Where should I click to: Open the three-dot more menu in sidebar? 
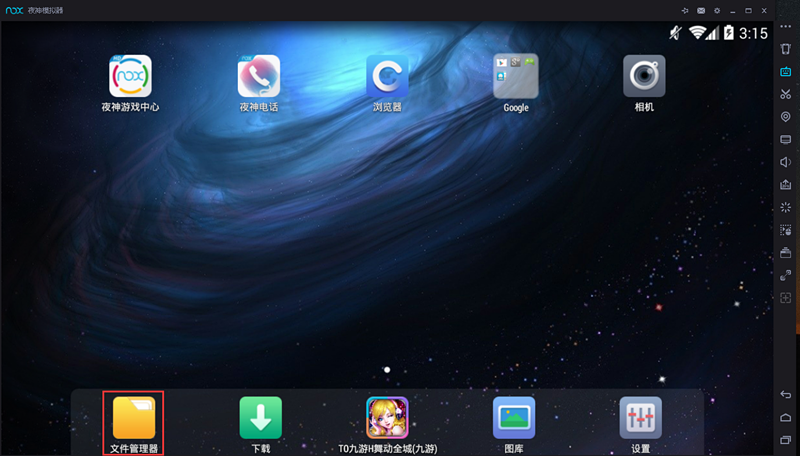(786, 27)
